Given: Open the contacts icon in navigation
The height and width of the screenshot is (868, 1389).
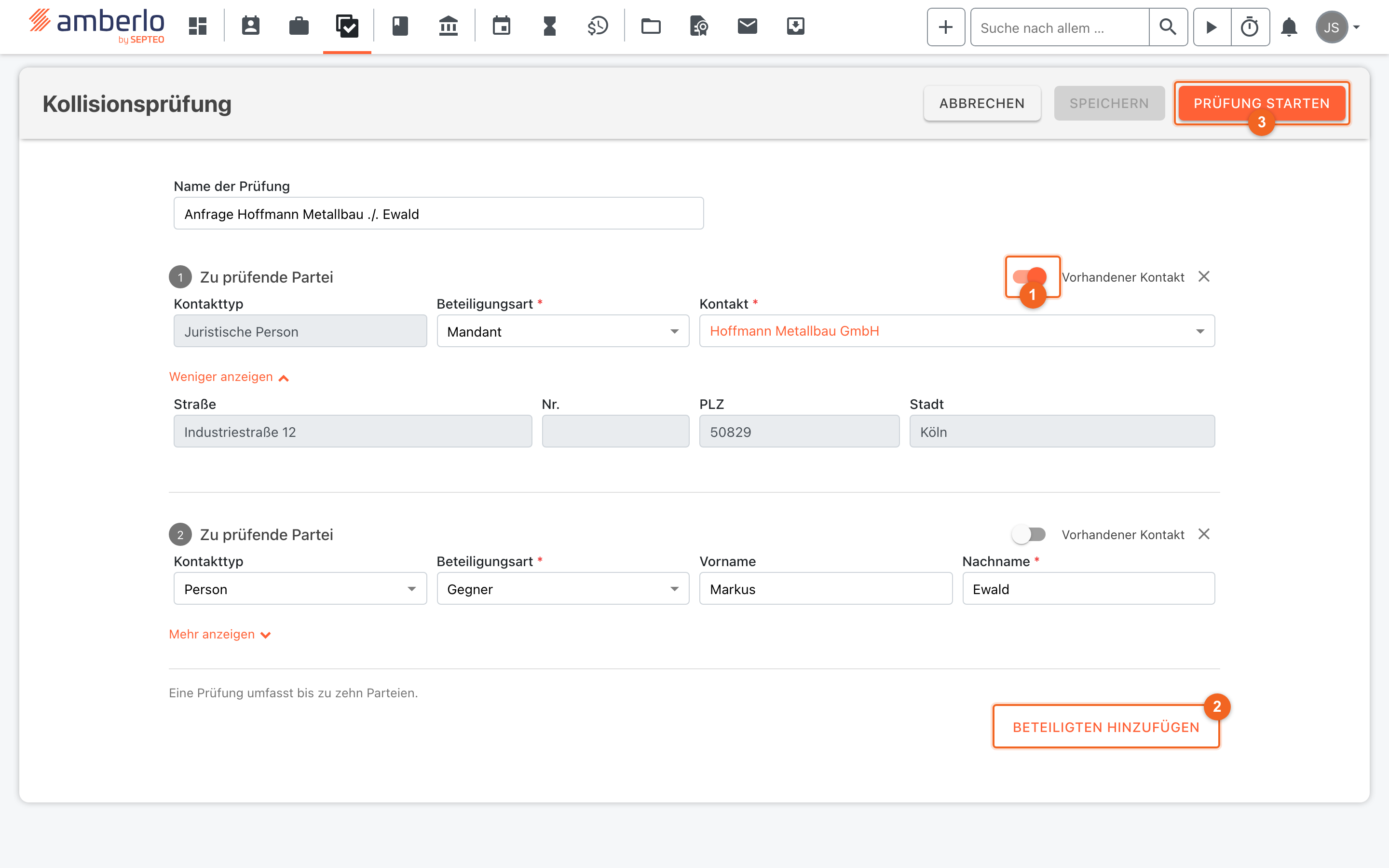Looking at the screenshot, I should click(x=251, y=27).
